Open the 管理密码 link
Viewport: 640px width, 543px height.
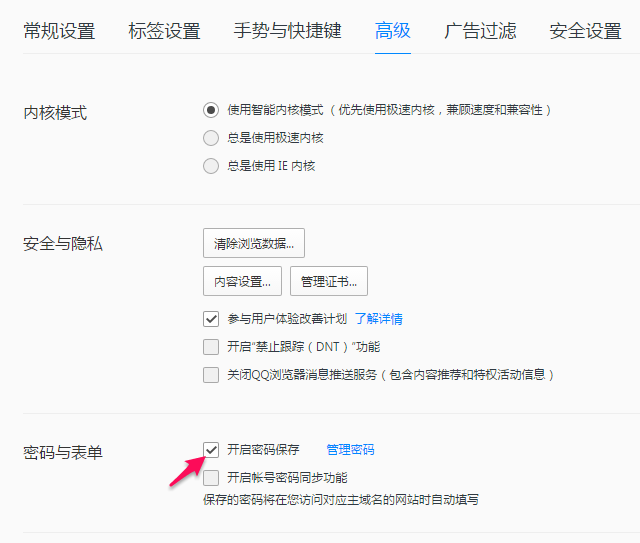[351, 450]
